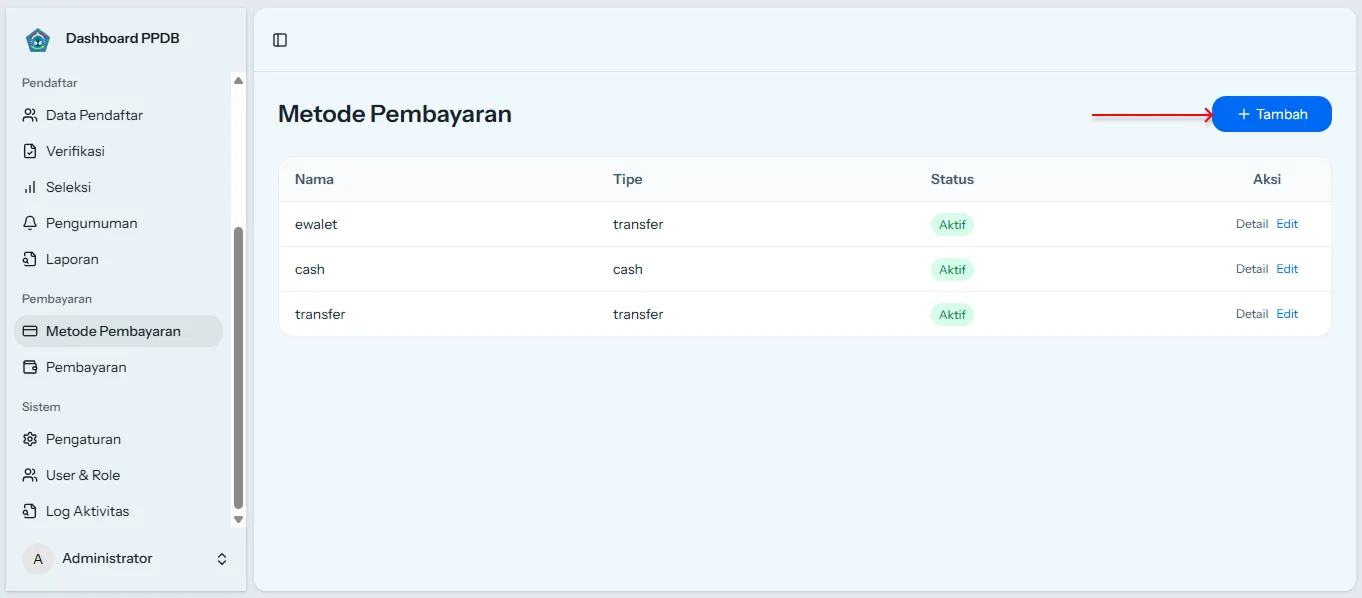Image resolution: width=1362 pixels, height=598 pixels.
Task: Go to Seleksi in sidebar
Action: pyautogui.click(x=118, y=187)
